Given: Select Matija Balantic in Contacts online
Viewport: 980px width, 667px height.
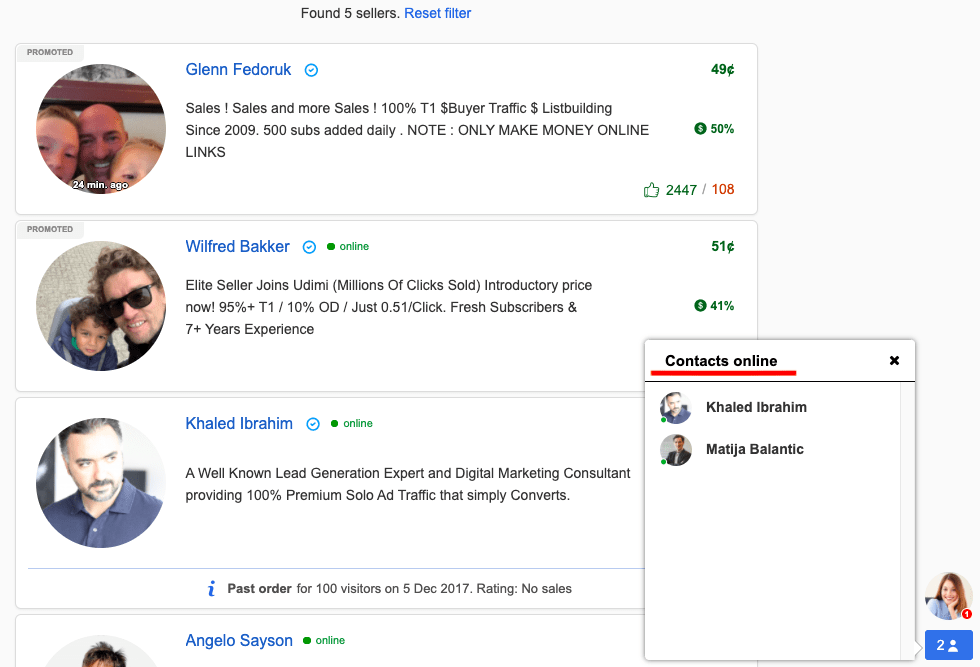Looking at the screenshot, I should [754, 450].
